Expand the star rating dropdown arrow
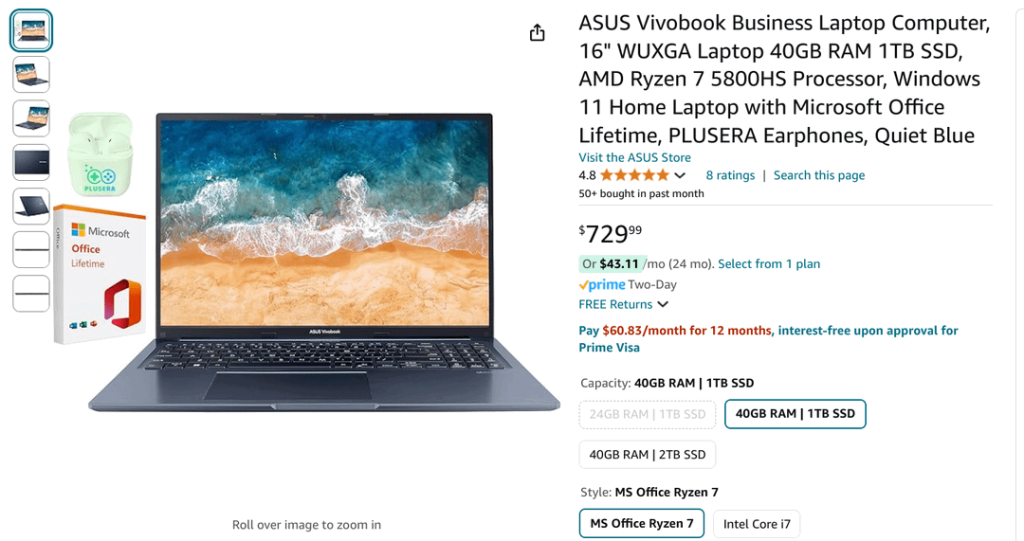Screen dimensions: 1024x541 click(680, 175)
